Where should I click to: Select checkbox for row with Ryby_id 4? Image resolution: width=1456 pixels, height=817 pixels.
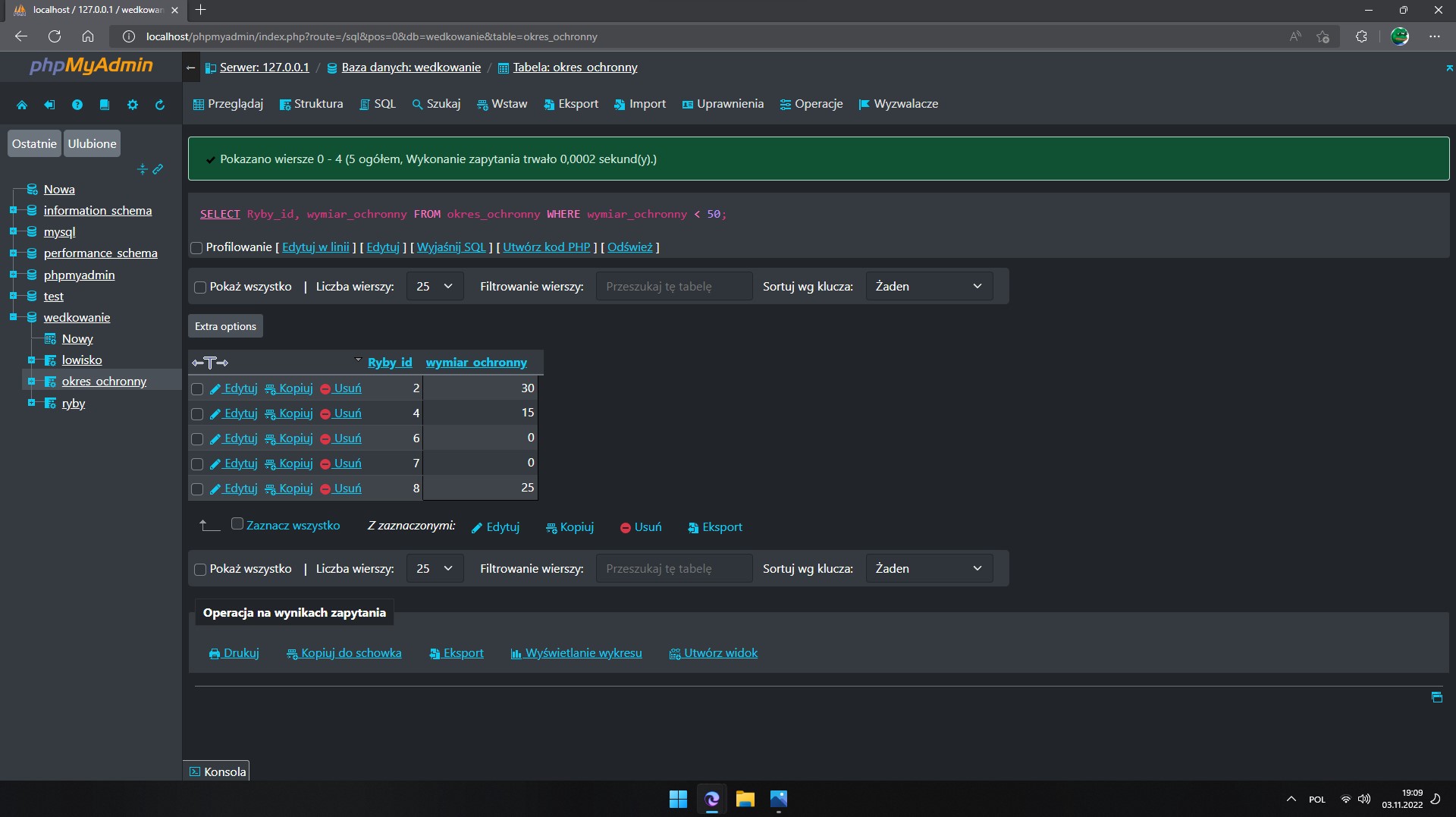pos(197,414)
